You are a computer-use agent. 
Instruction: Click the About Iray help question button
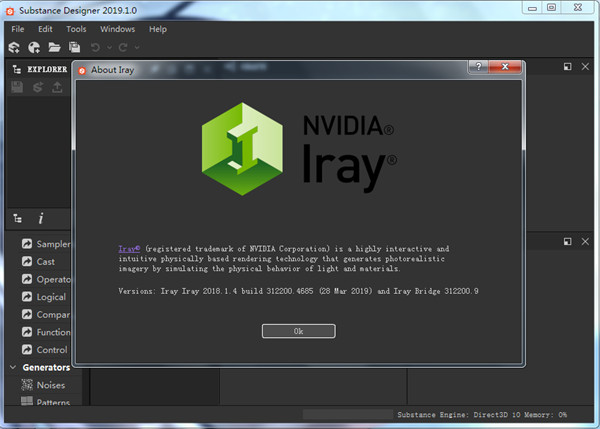coord(478,67)
